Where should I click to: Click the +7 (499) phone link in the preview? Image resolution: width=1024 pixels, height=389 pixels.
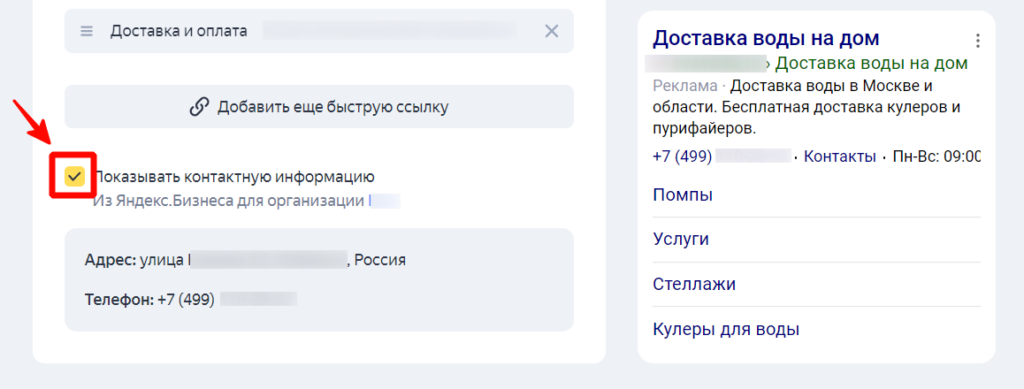click(x=722, y=157)
